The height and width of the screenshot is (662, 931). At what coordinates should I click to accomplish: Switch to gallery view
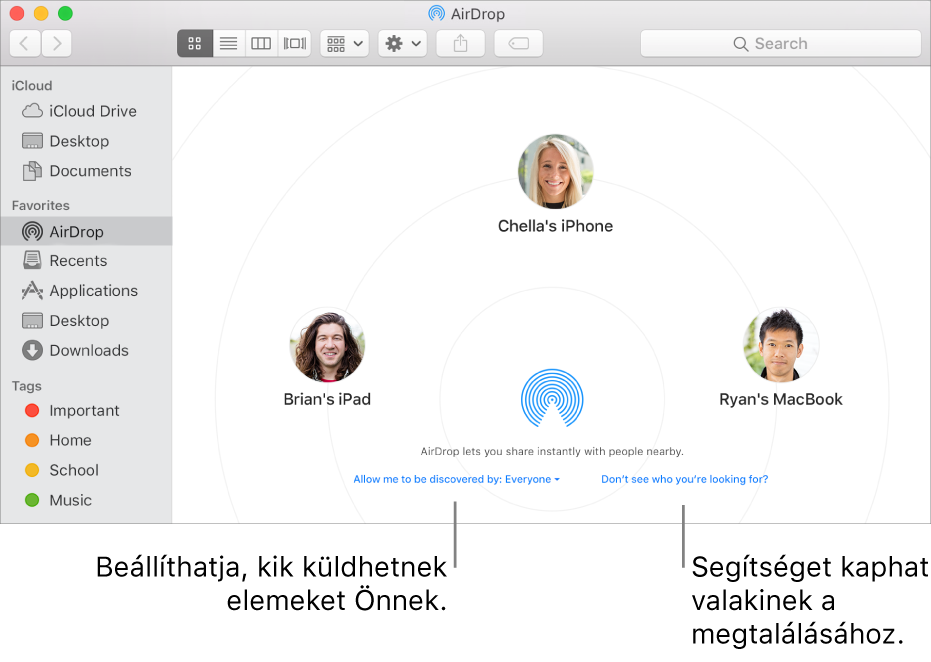[294, 43]
